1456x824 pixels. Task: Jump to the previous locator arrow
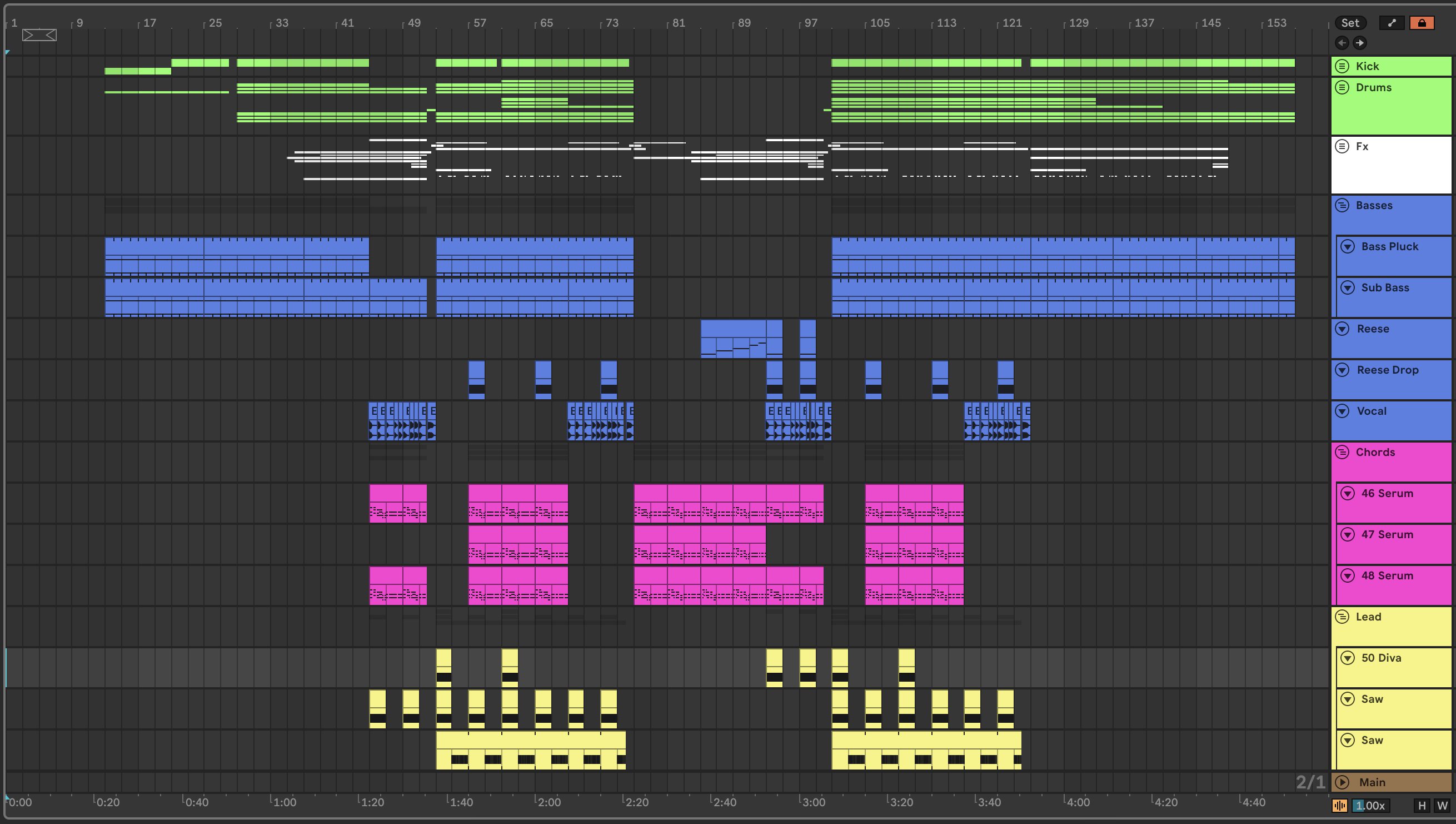tap(1341, 43)
